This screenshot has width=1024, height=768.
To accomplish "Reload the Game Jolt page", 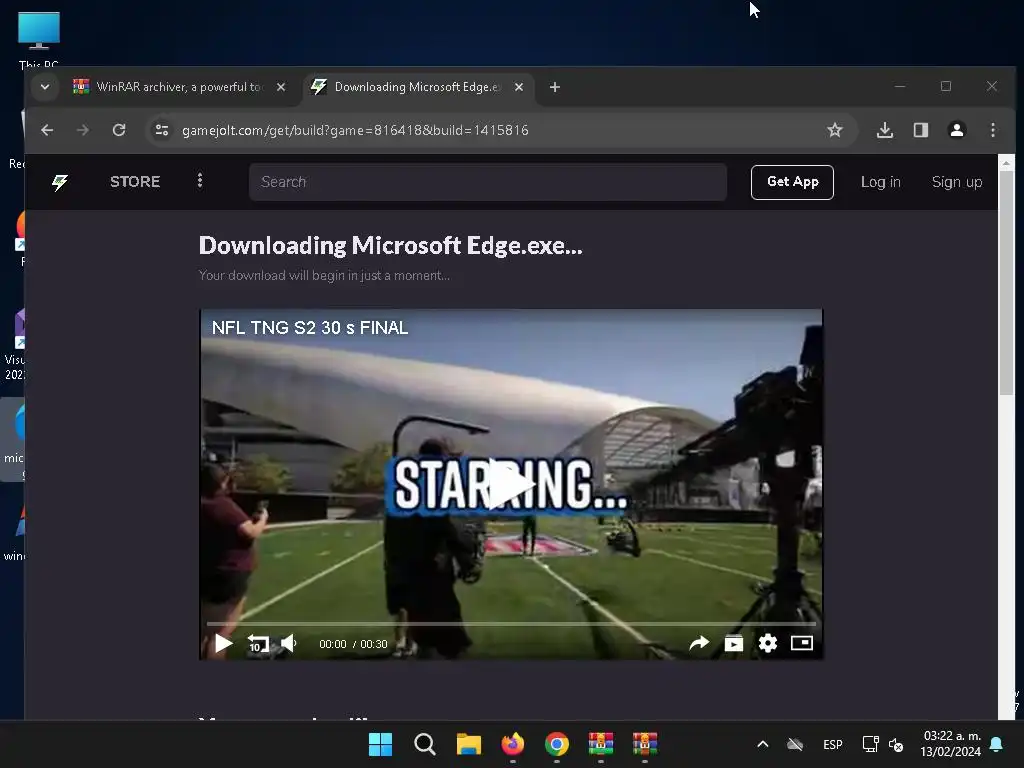I will pyautogui.click(x=118, y=130).
